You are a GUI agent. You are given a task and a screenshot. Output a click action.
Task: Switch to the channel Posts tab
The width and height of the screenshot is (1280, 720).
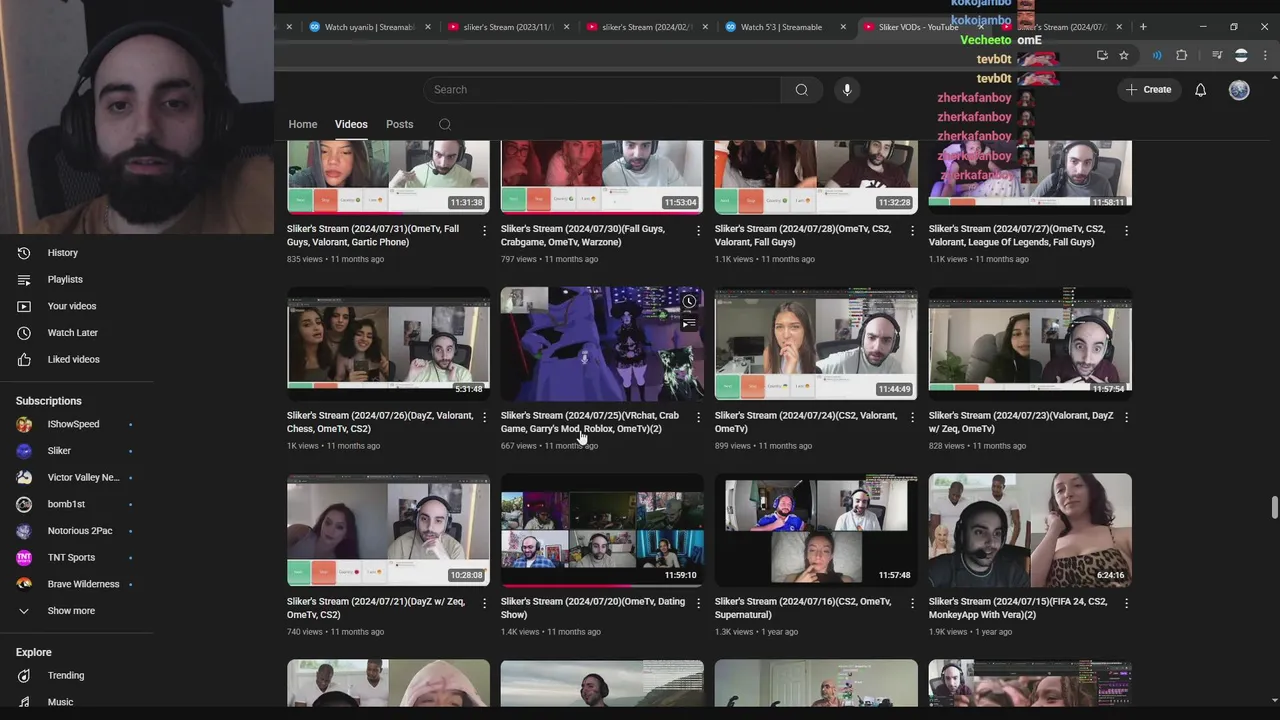tap(399, 124)
